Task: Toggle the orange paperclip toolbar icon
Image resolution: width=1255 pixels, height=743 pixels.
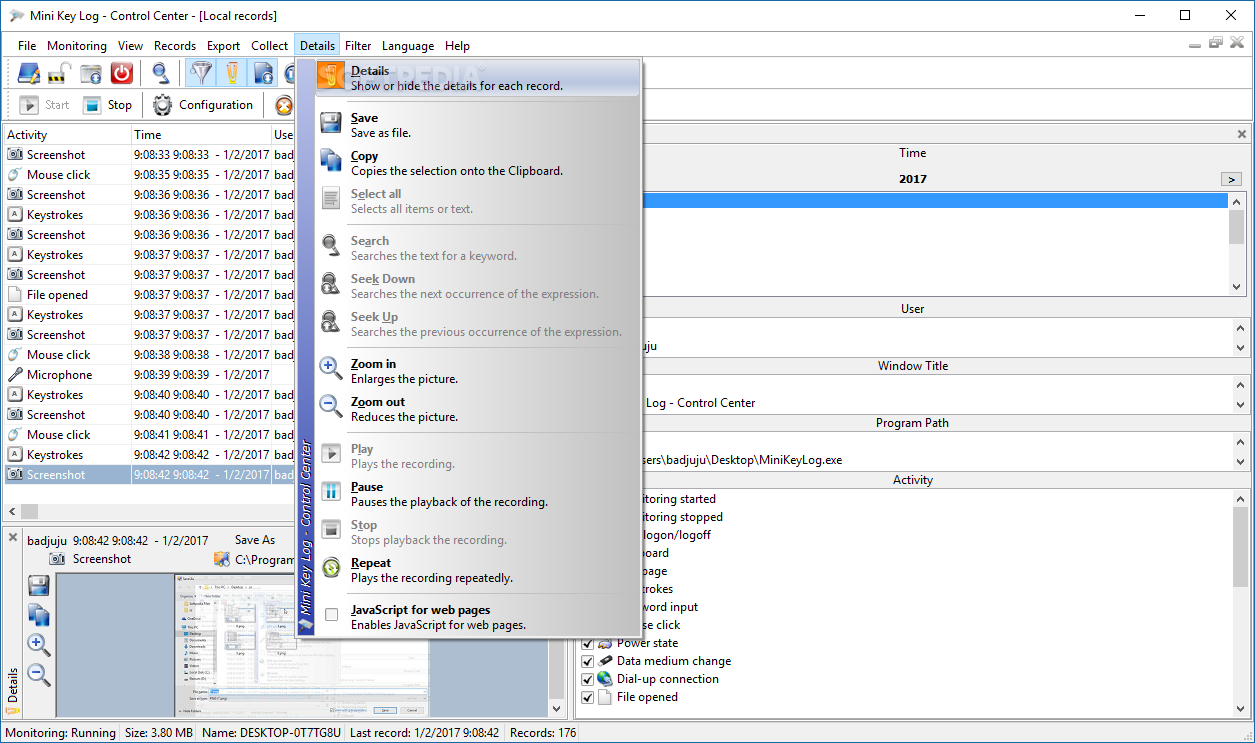Action: coord(232,73)
